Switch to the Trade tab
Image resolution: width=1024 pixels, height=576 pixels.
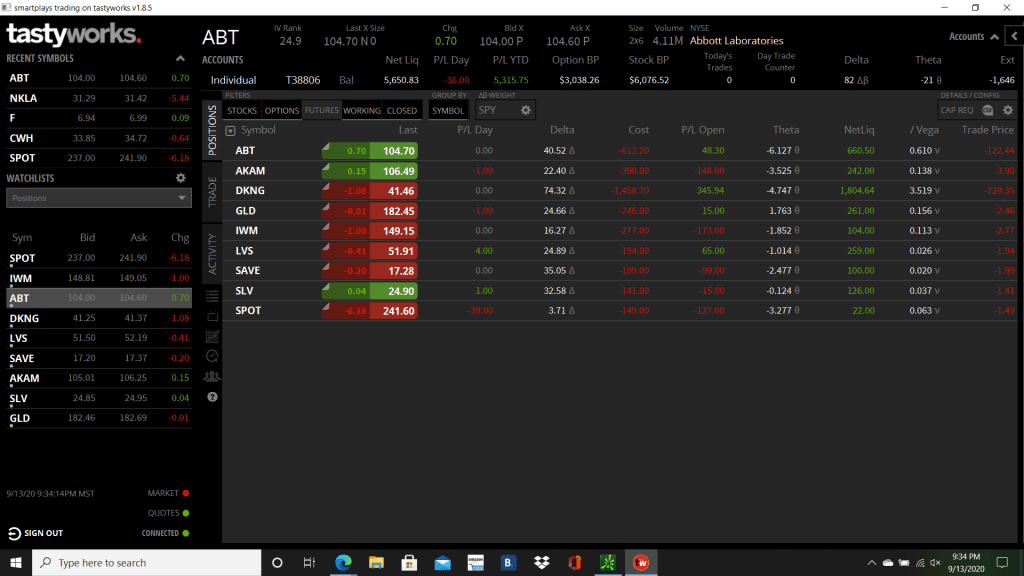click(212, 192)
